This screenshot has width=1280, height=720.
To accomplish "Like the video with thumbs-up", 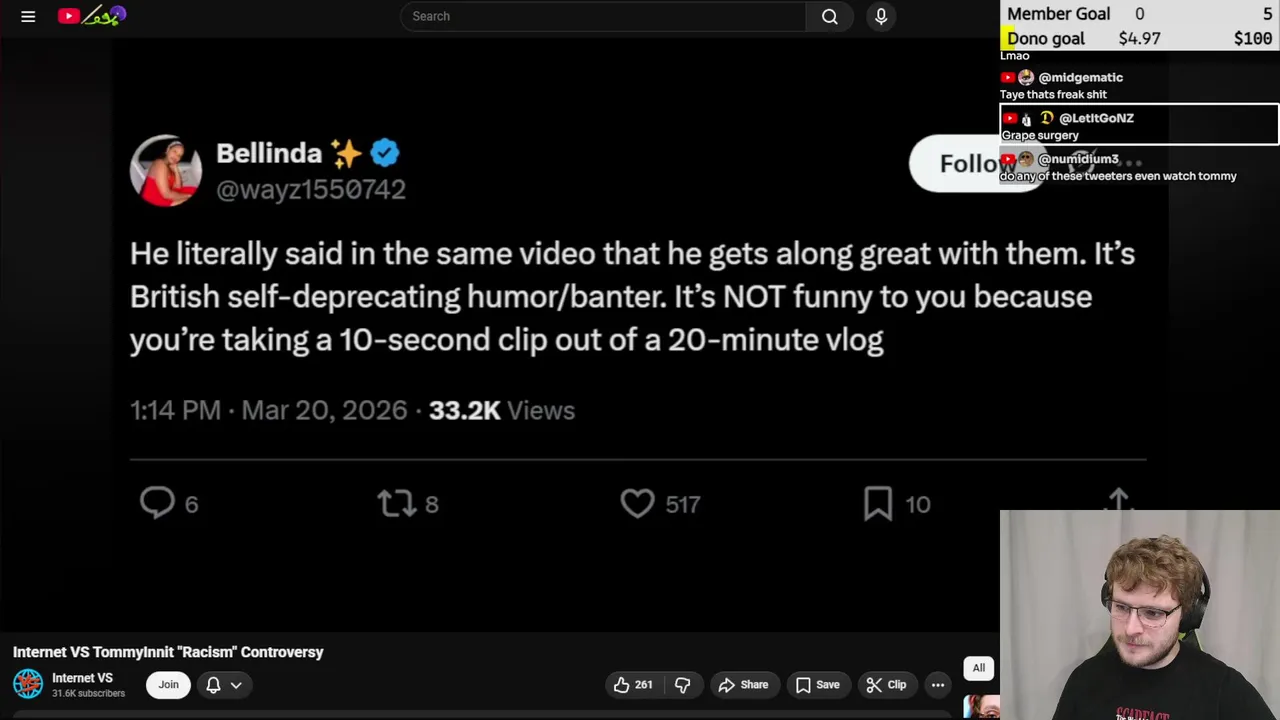I will 632,685.
